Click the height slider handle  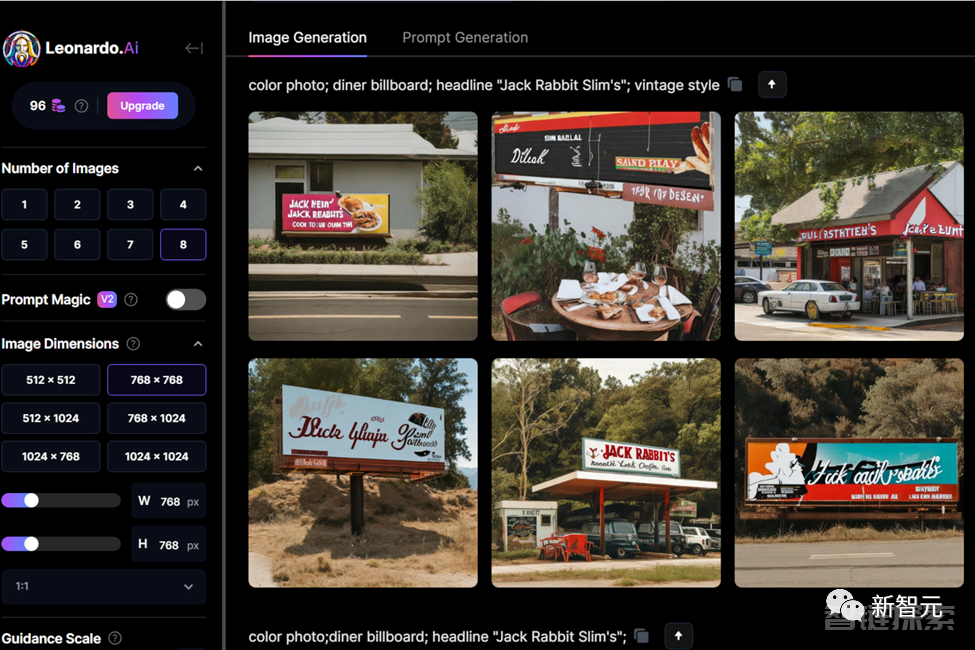(x=31, y=544)
